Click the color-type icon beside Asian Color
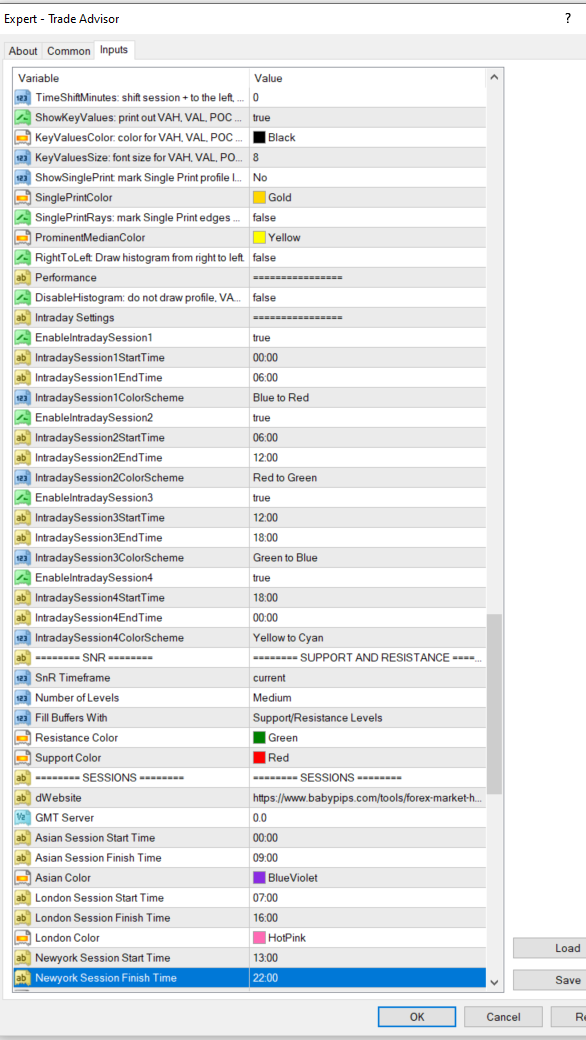The height and width of the screenshot is (1040, 586). [22, 878]
